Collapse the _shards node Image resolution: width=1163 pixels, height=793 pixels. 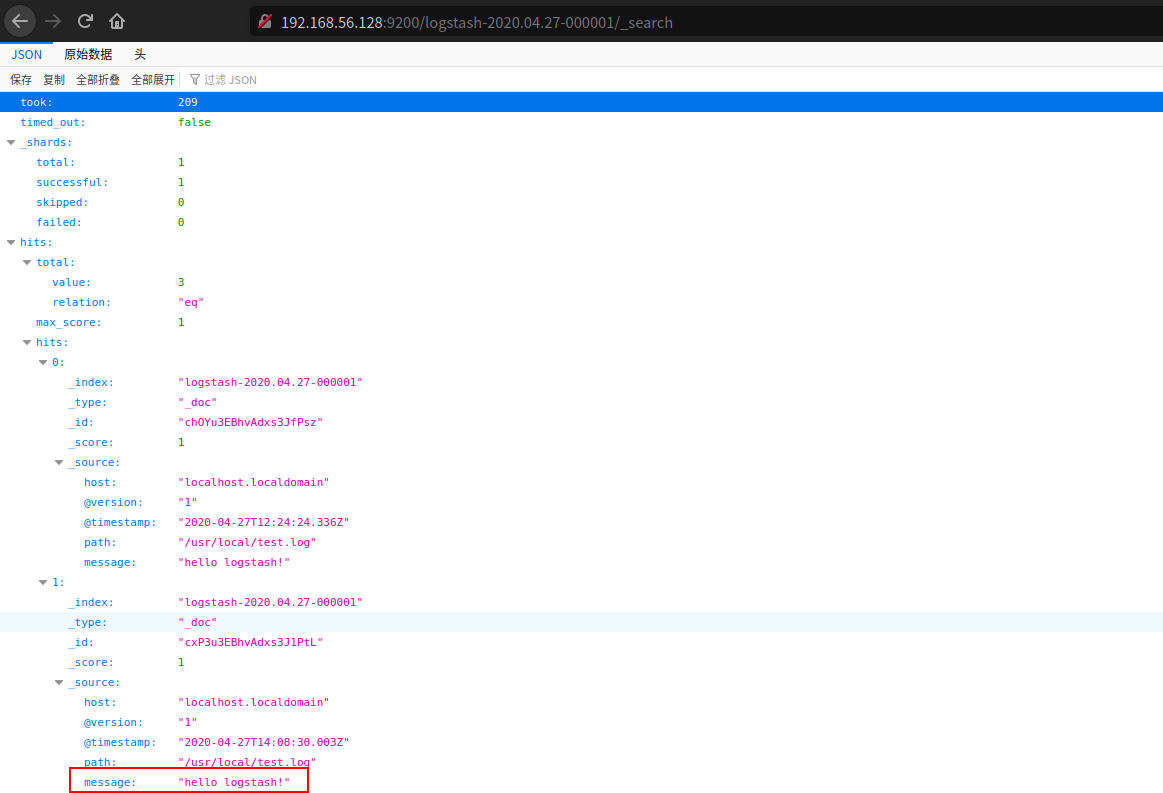point(10,141)
